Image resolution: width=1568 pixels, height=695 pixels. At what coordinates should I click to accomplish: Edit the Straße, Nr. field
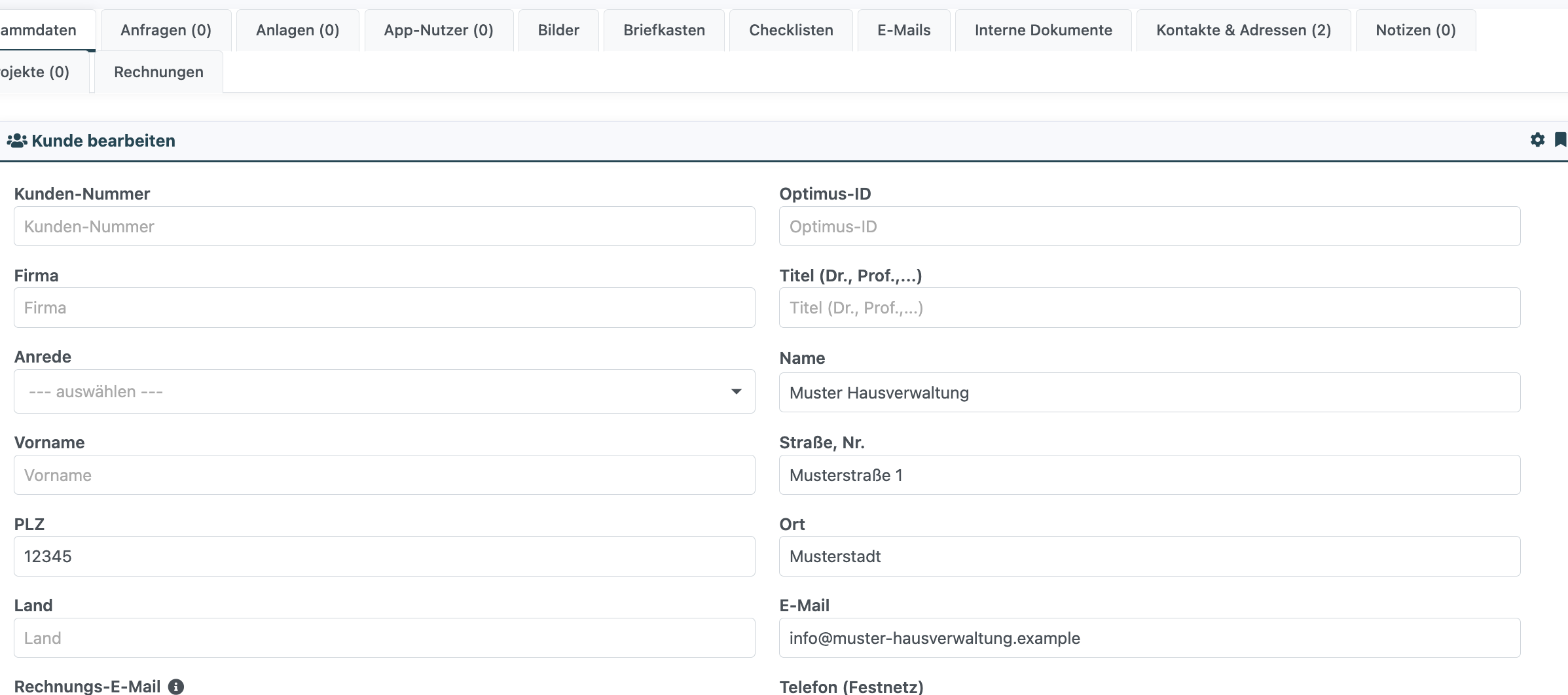(1150, 475)
